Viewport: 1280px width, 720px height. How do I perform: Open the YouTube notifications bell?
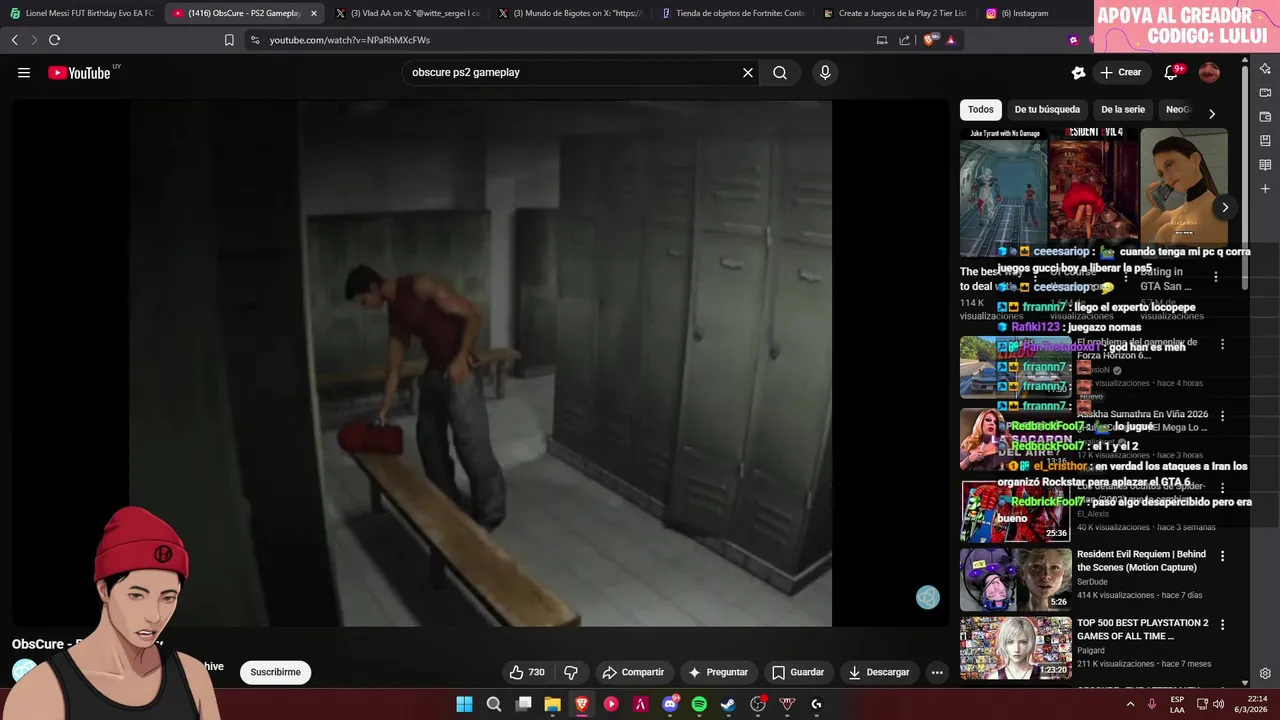click(x=1171, y=72)
